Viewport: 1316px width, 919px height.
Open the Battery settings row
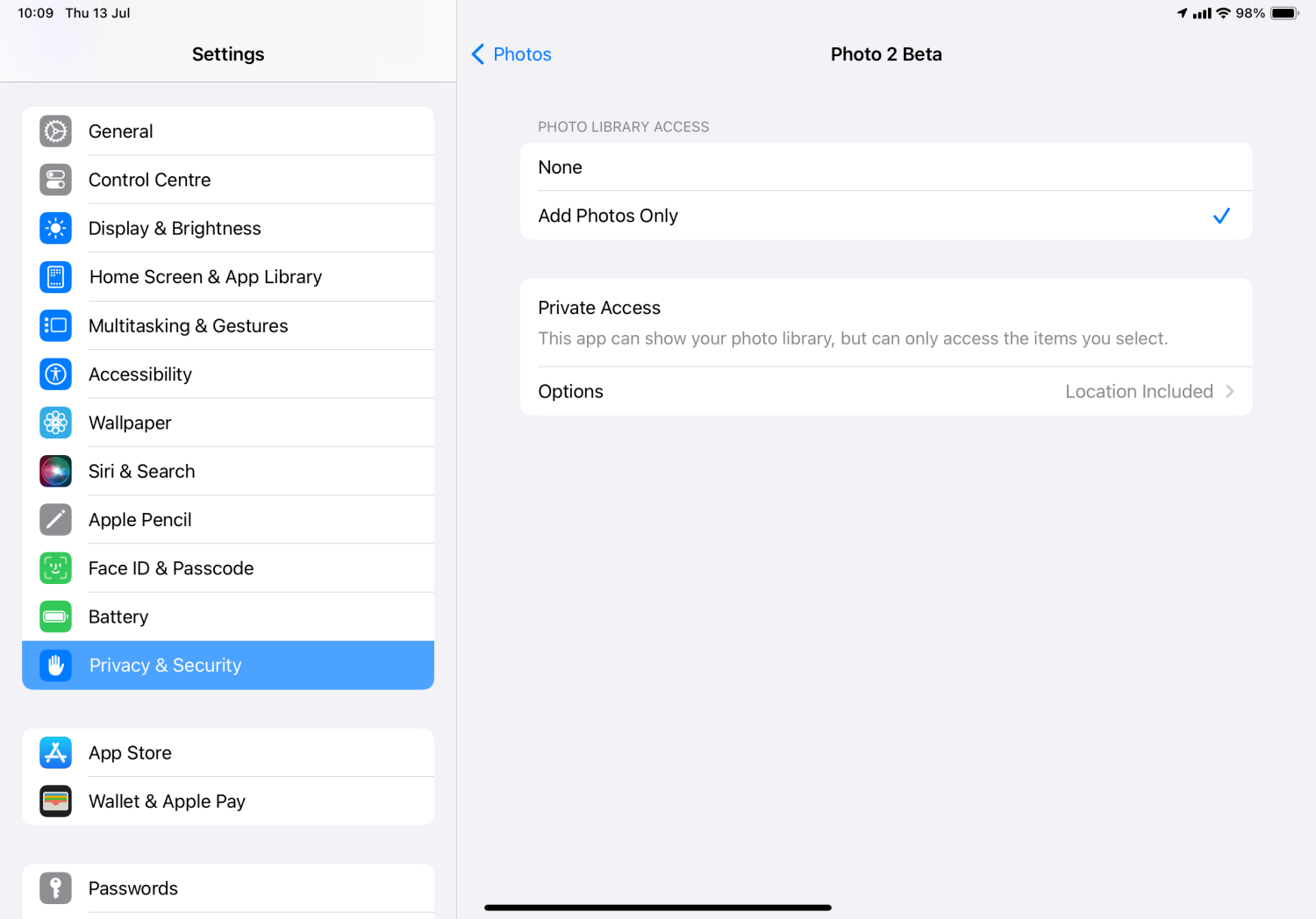(x=228, y=617)
